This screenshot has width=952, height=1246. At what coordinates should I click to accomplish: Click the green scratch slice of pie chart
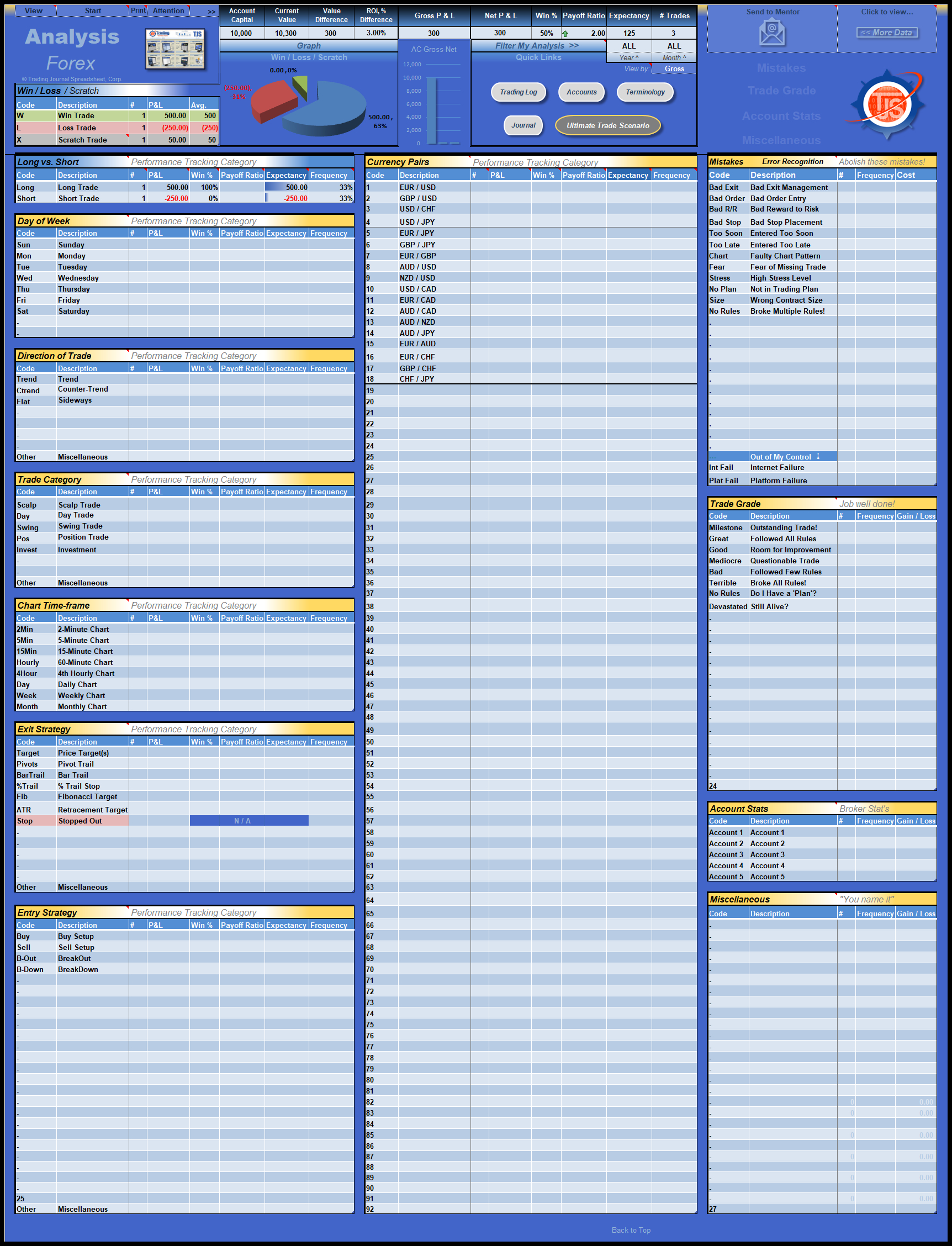[x=301, y=85]
